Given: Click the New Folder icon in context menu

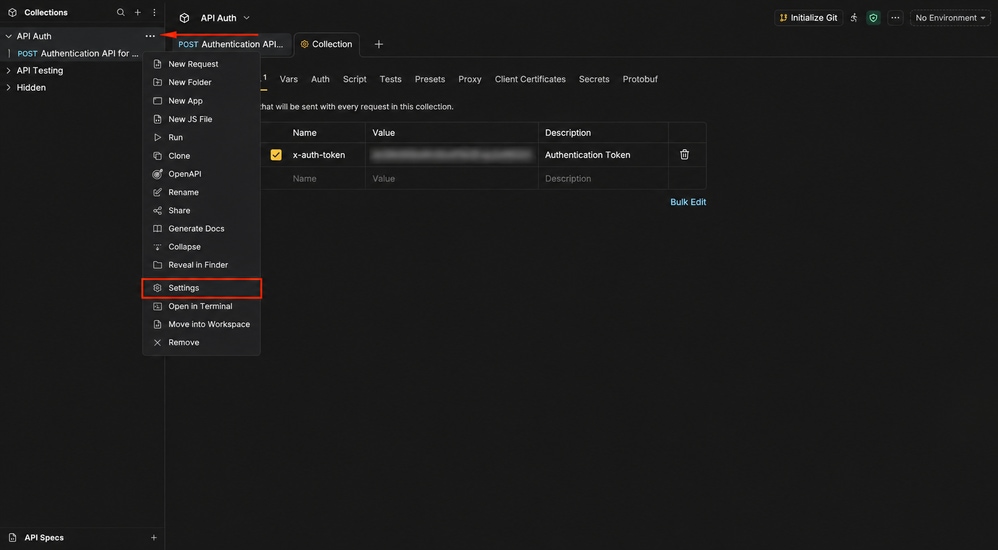Looking at the screenshot, I should click(x=157, y=82).
